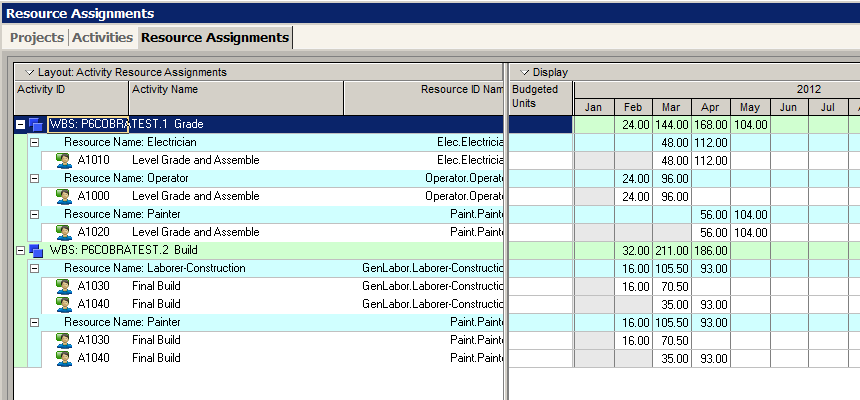Switch to the Projects tab
The height and width of the screenshot is (400, 860).
pyautogui.click(x=37, y=37)
